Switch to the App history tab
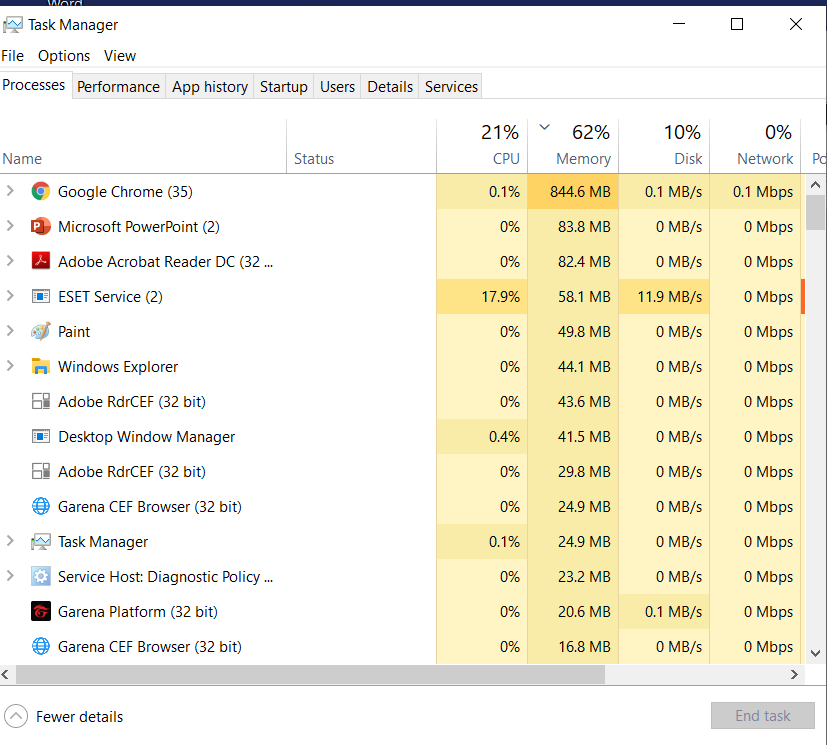827x745 pixels. tap(210, 86)
